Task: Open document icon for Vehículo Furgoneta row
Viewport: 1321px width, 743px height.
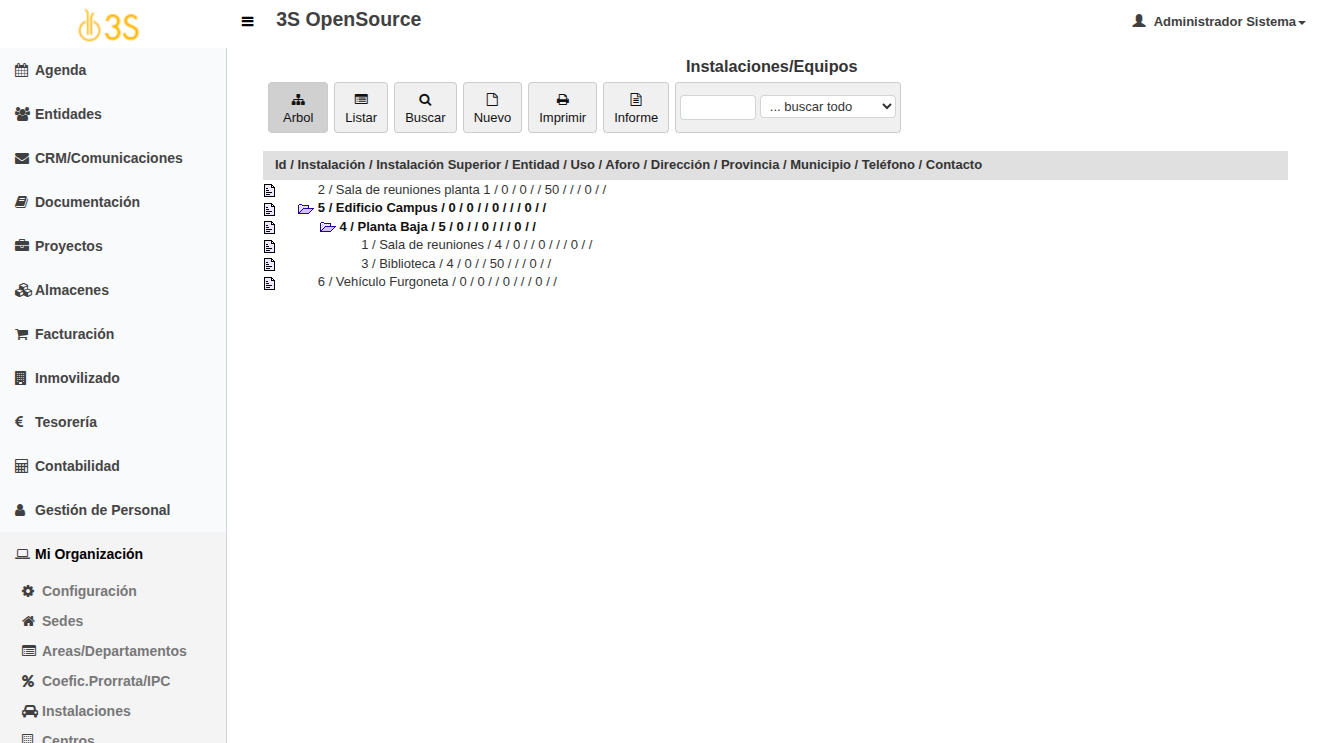Action: [x=269, y=283]
